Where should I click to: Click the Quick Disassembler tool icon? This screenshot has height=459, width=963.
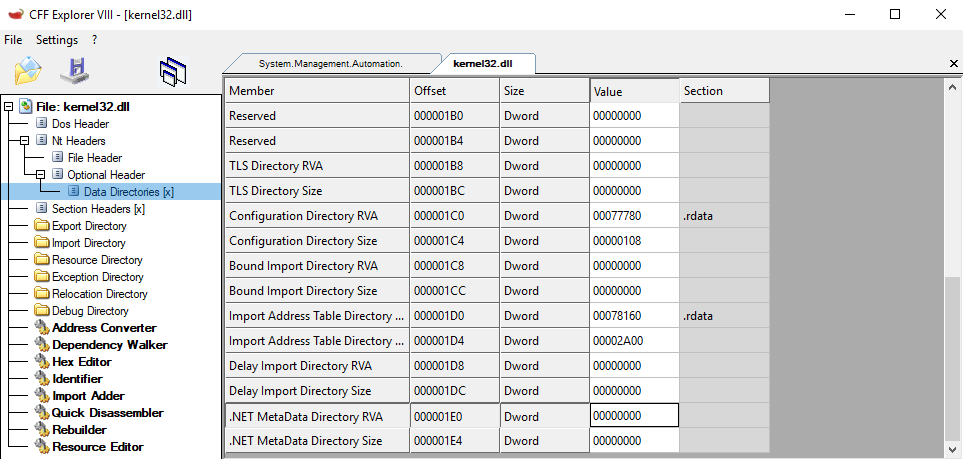42,413
